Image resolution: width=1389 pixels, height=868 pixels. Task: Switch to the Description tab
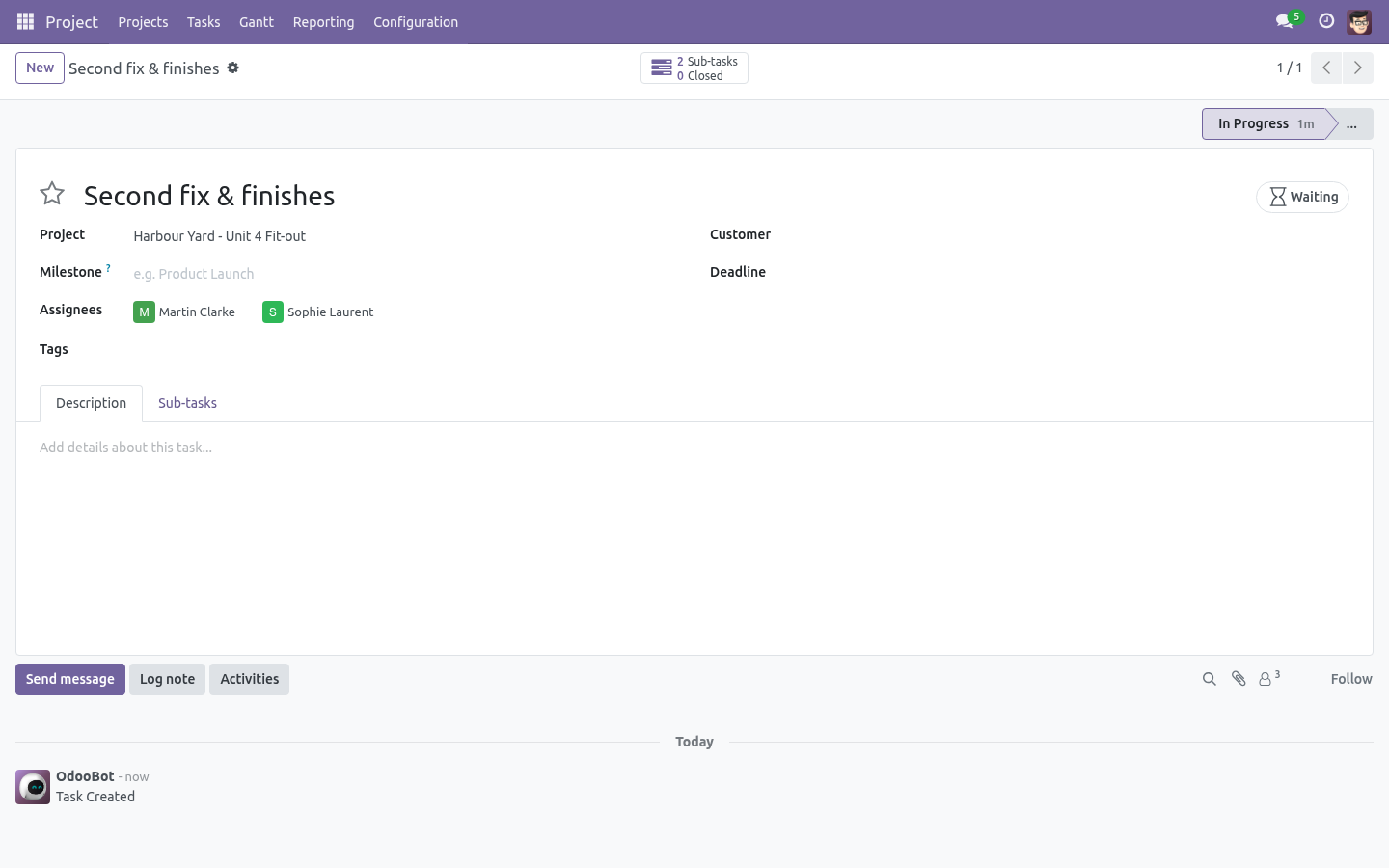[x=91, y=403]
